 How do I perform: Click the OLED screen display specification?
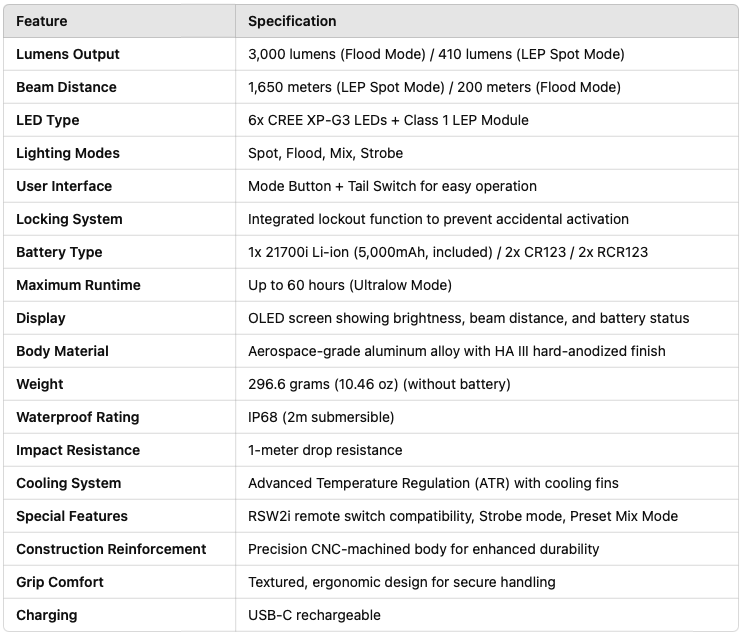pyautogui.click(x=468, y=318)
